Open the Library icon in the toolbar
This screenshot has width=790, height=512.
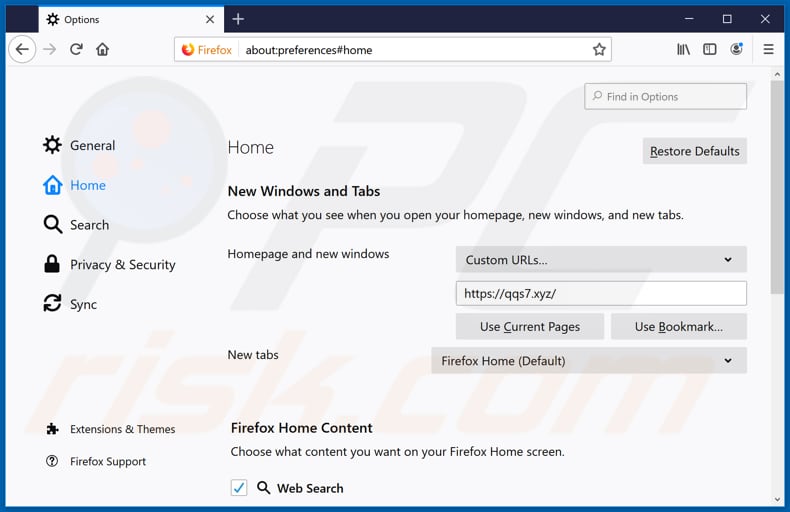coord(683,49)
